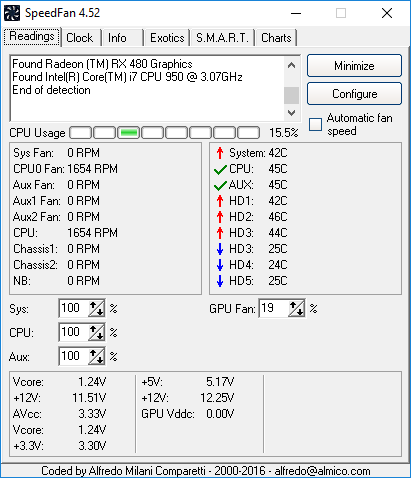The image size is (411, 478).
Task: Click the GPU Fan spinner arrows
Action: [x=297, y=308]
